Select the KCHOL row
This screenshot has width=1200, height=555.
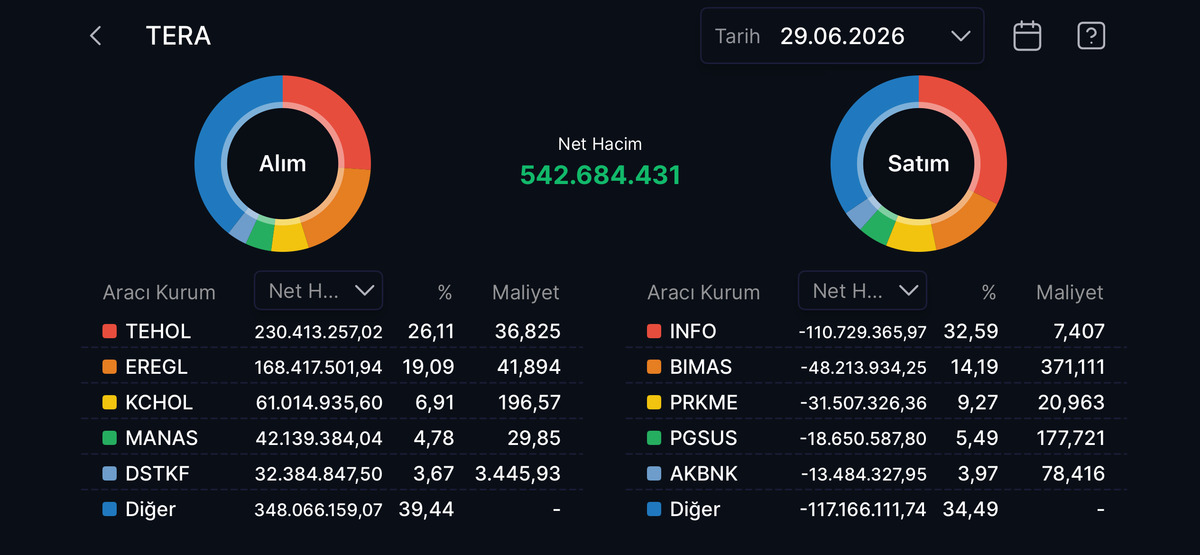332,403
